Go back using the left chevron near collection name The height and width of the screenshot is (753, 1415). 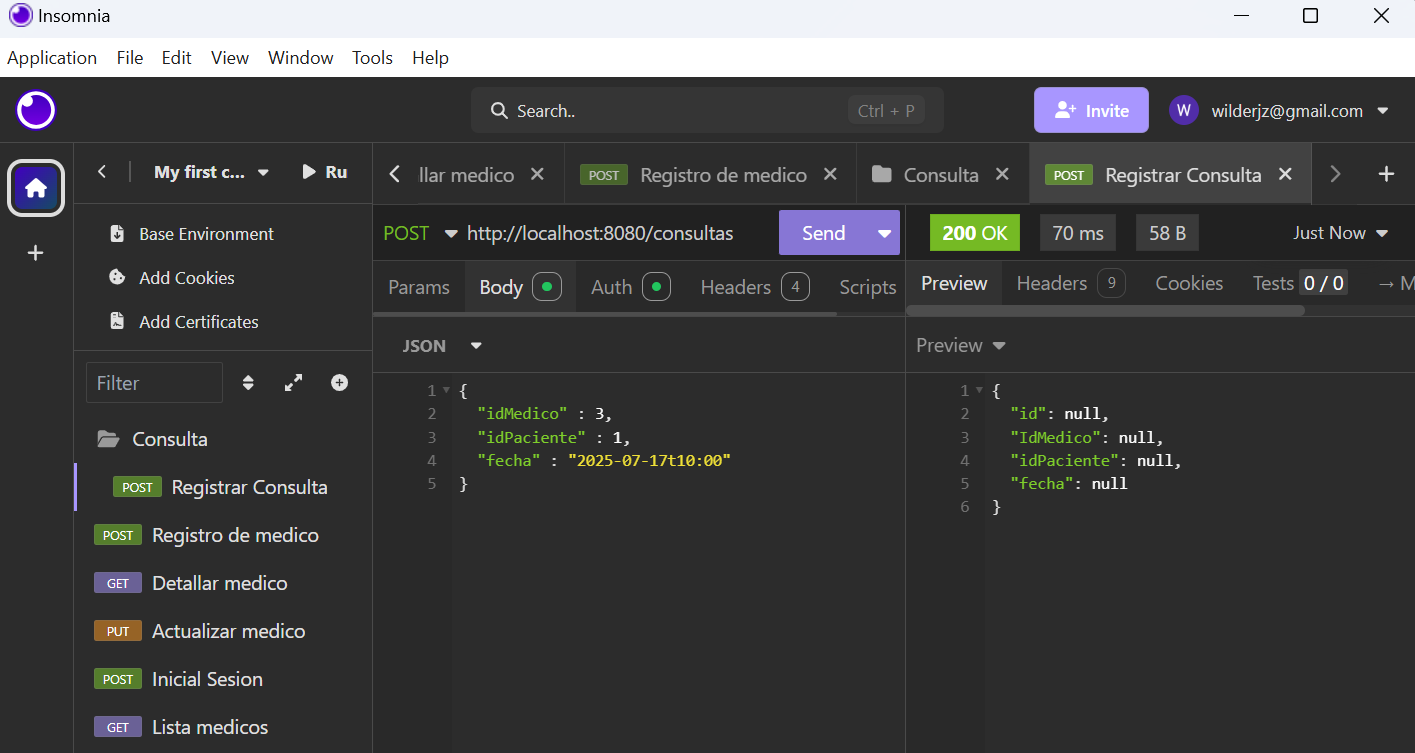click(102, 172)
